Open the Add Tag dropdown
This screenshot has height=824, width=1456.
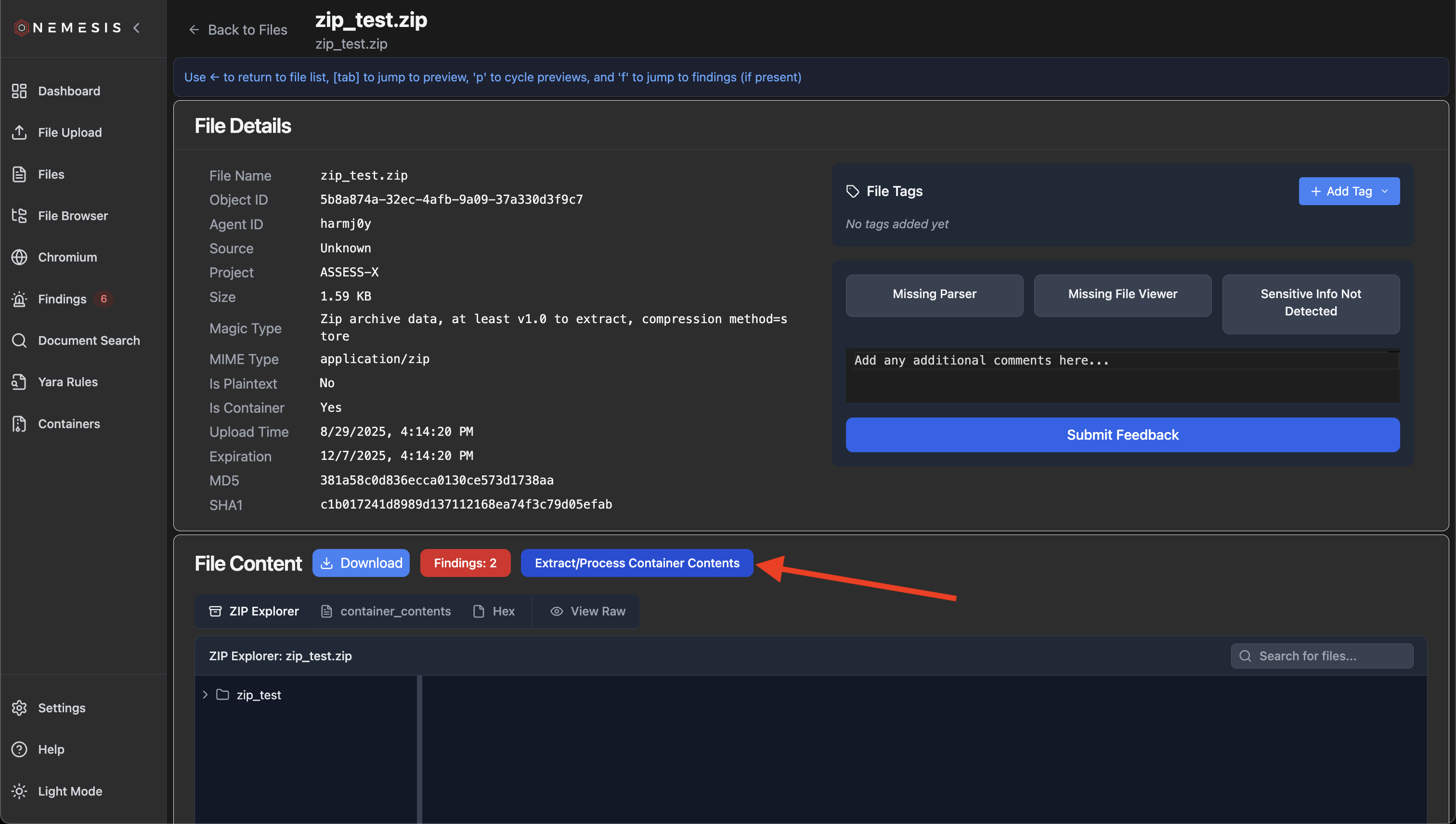pos(1349,191)
